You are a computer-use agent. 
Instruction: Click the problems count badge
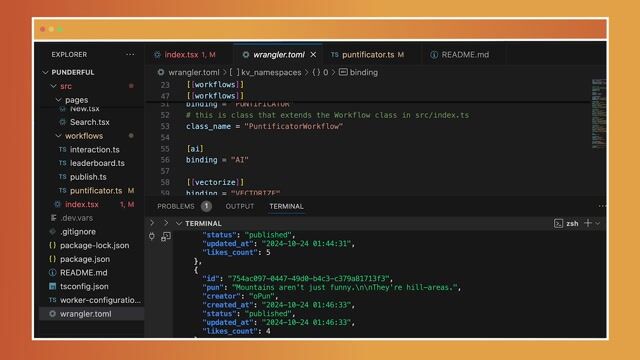click(x=206, y=207)
